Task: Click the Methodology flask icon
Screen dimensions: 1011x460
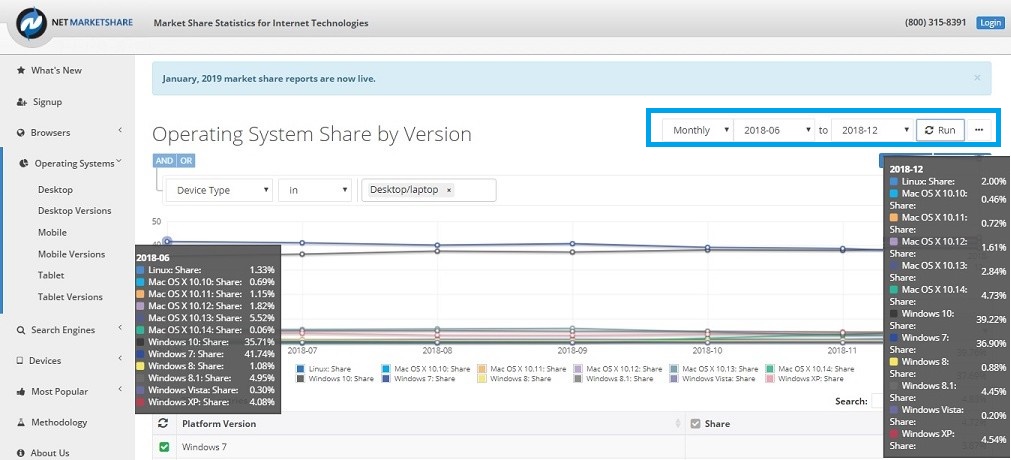Action: 21,423
